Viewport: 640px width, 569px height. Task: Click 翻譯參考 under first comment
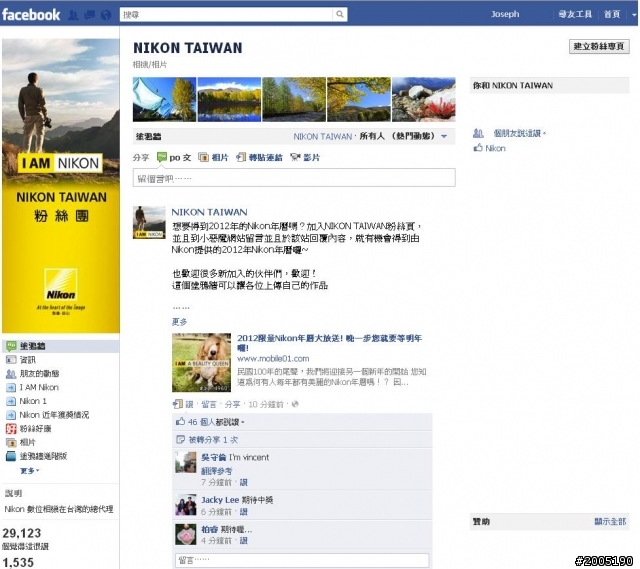pyautogui.click(x=216, y=471)
